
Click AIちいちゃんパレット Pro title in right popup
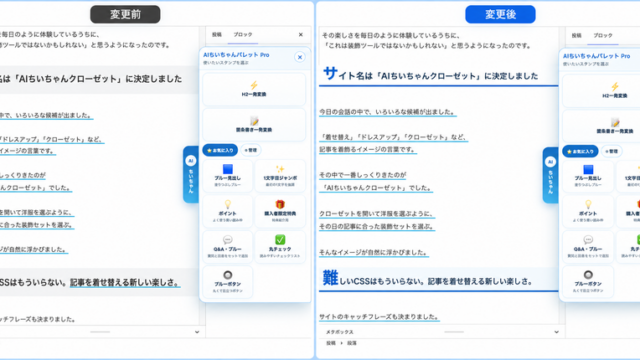596,56
